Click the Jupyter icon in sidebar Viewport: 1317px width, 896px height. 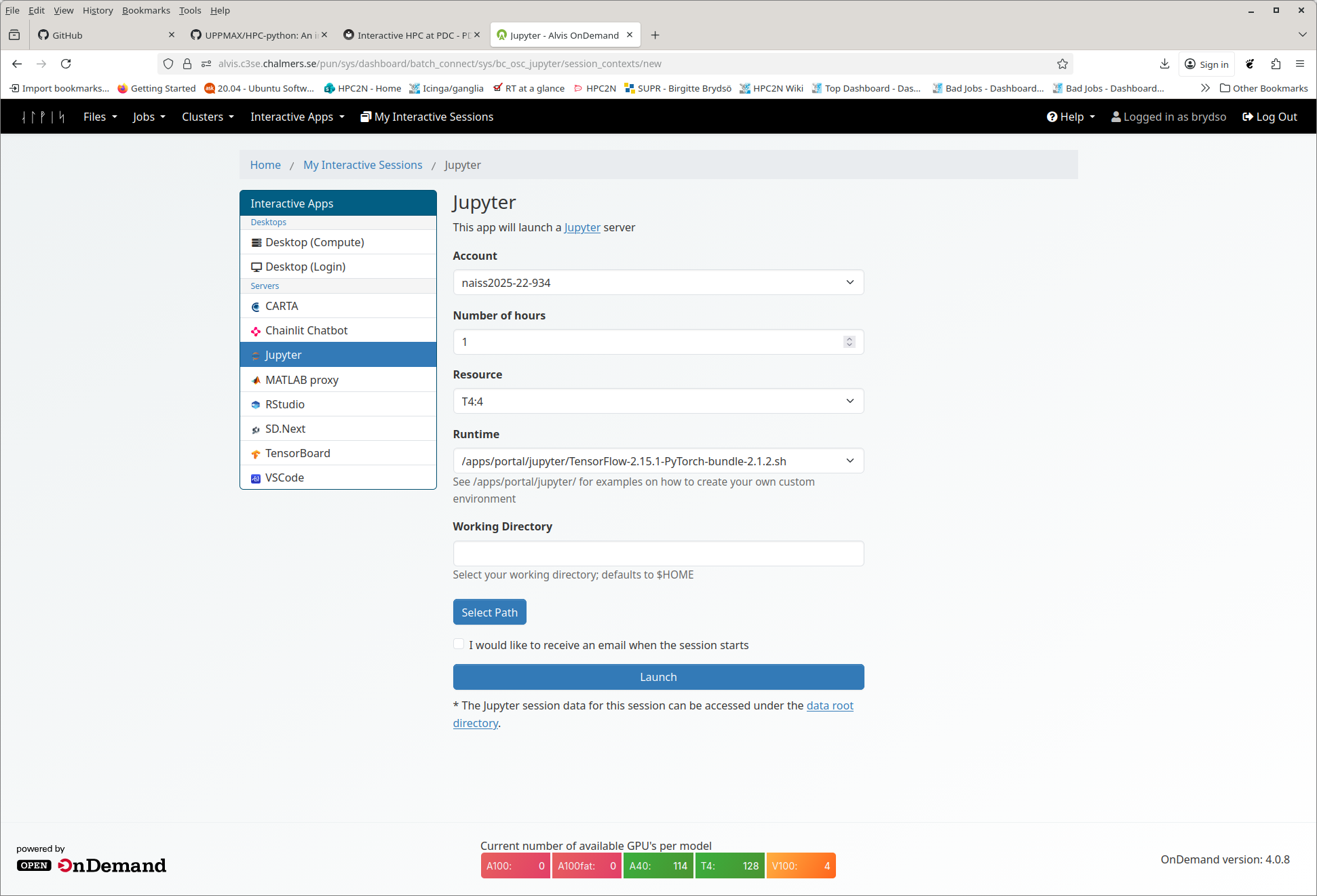pyautogui.click(x=256, y=355)
